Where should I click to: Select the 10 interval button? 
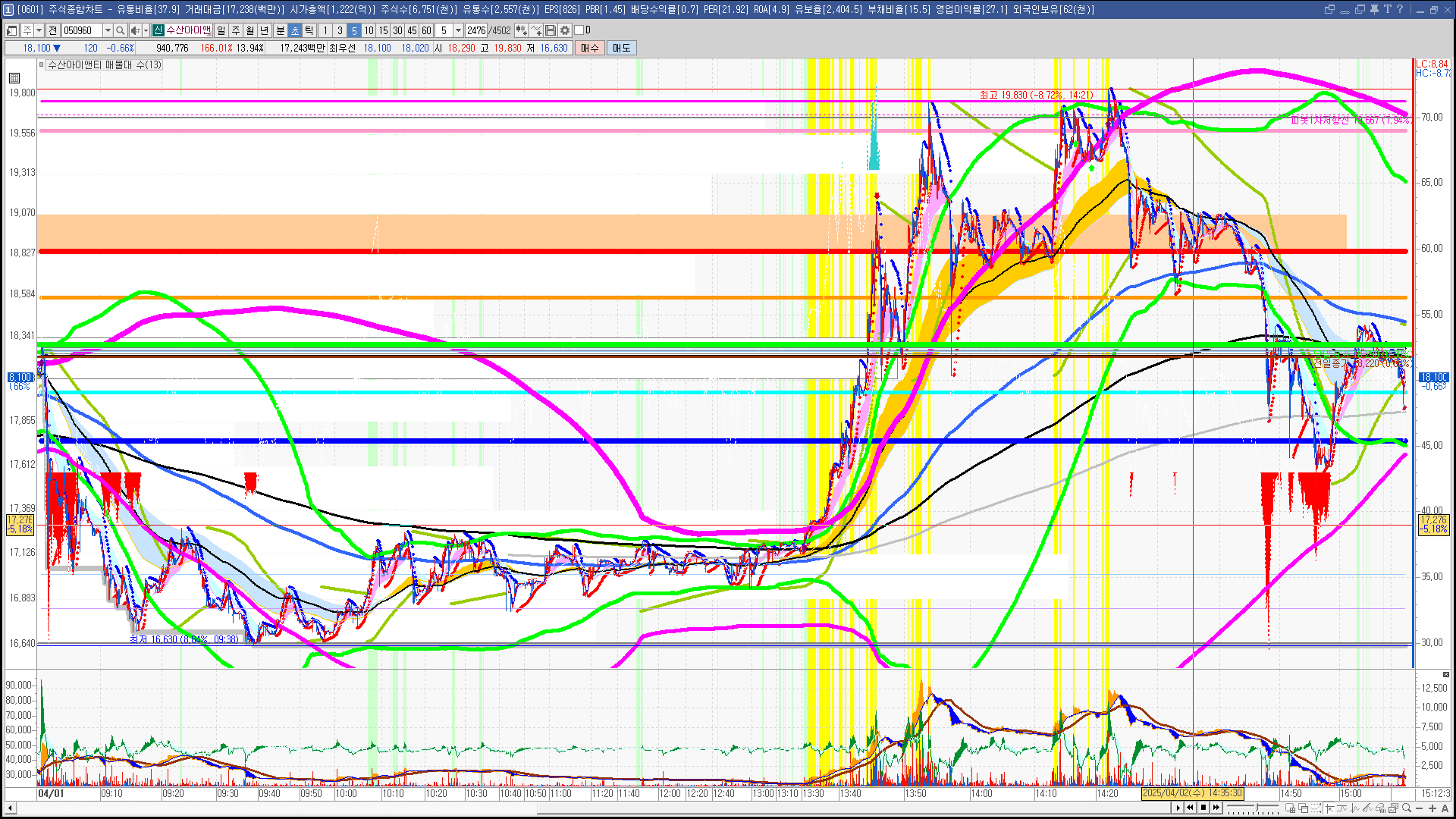[x=369, y=30]
